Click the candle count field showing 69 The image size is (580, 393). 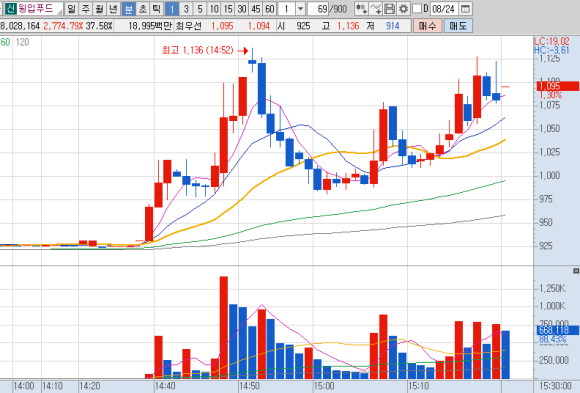(x=318, y=9)
